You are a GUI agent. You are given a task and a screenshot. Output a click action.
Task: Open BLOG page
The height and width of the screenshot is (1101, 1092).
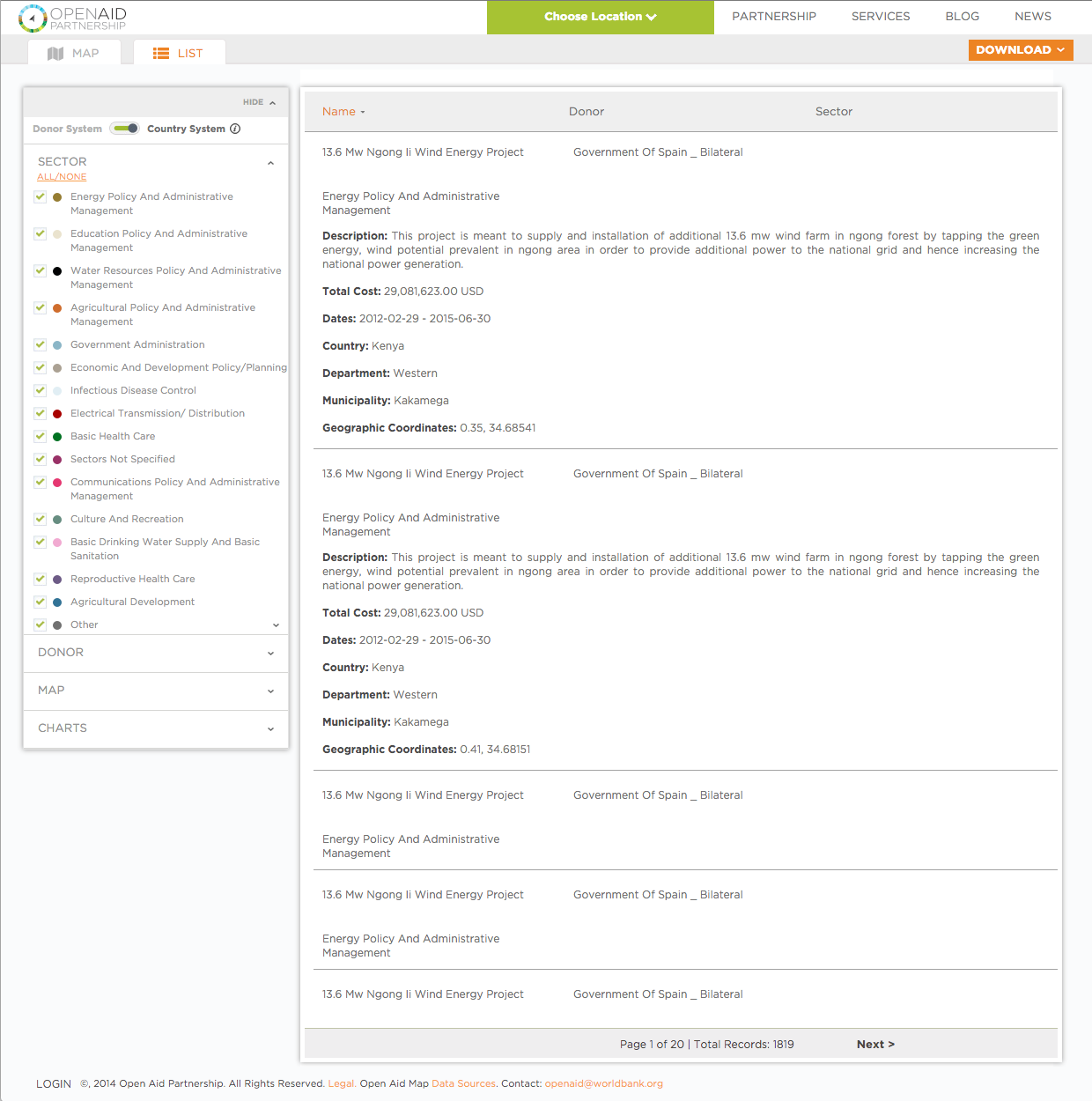click(963, 17)
